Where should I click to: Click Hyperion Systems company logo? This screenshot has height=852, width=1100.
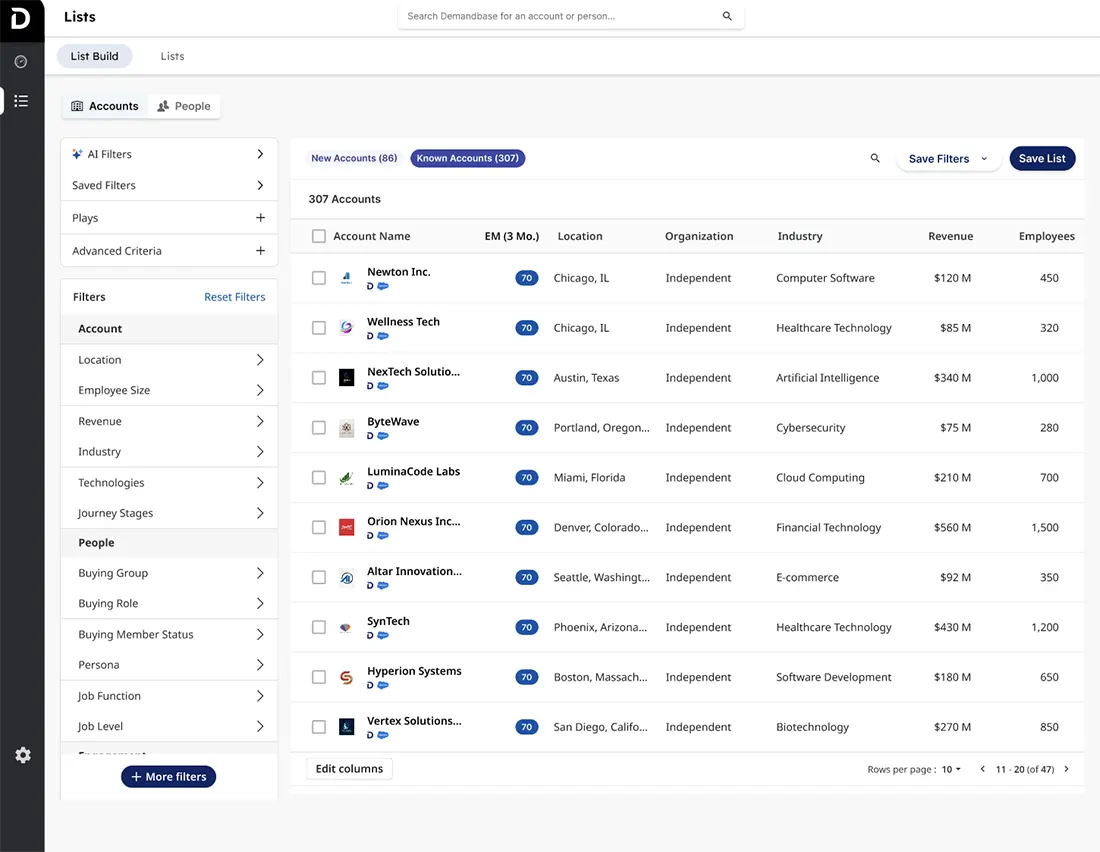coord(347,677)
